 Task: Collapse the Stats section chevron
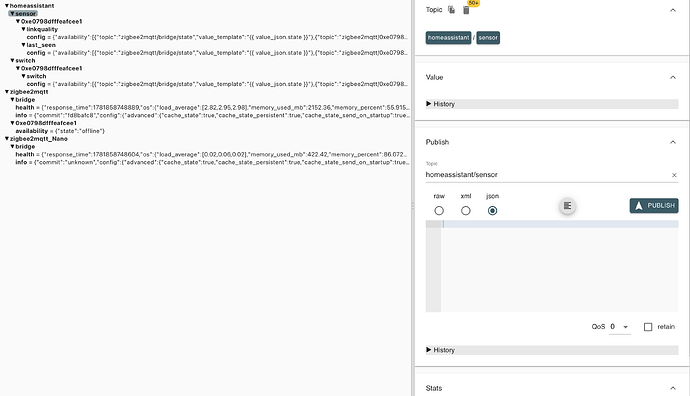pos(672,388)
